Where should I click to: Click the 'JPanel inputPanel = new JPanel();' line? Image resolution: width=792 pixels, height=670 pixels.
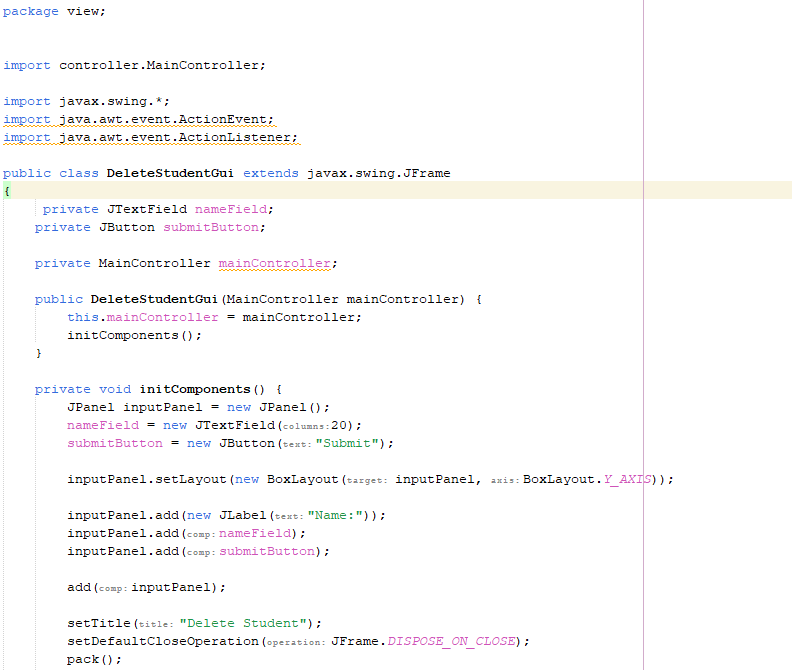(199, 408)
